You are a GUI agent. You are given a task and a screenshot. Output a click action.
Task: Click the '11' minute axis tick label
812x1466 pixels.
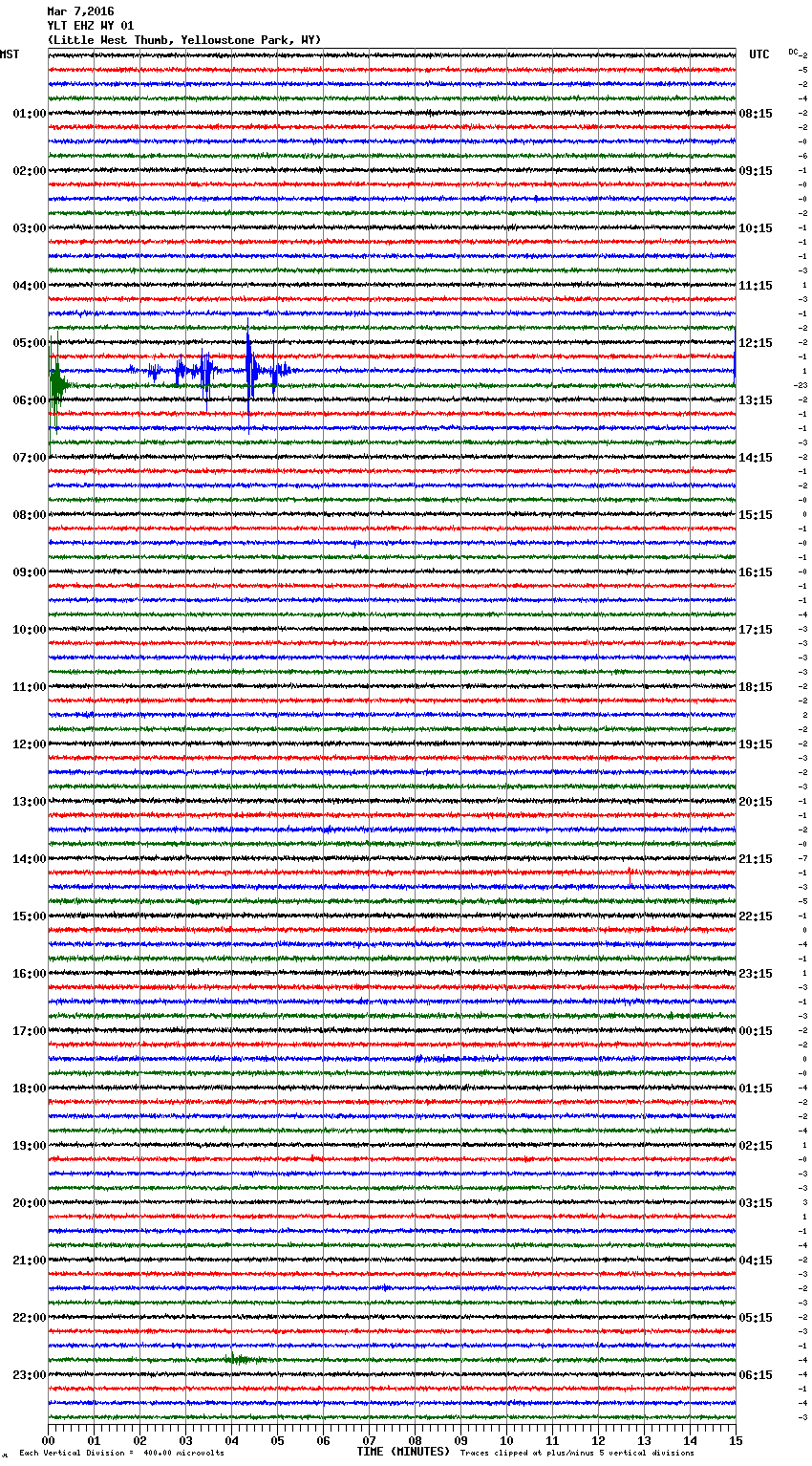coord(552,1440)
